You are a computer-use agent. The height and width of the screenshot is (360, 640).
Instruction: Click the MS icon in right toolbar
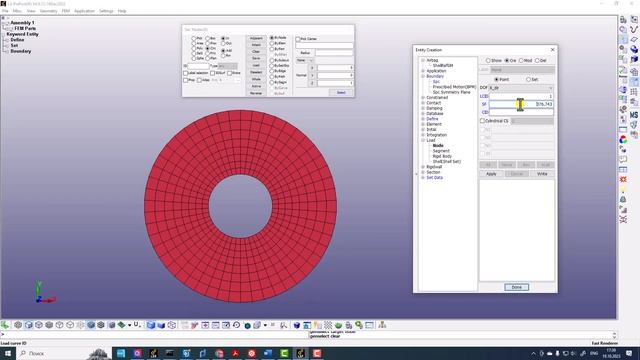[x=634, y=115]
